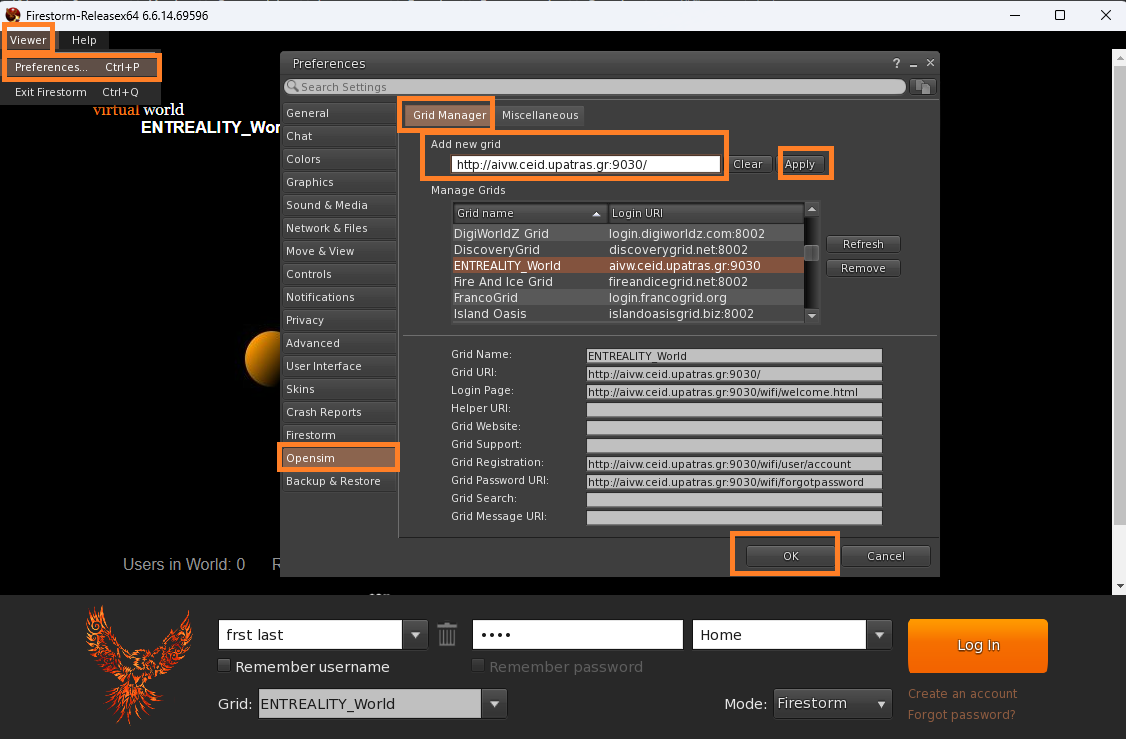Click the orange Log In button
Image resolution: width=1126 pixels, height=739 pixels.
click(977, 646)
